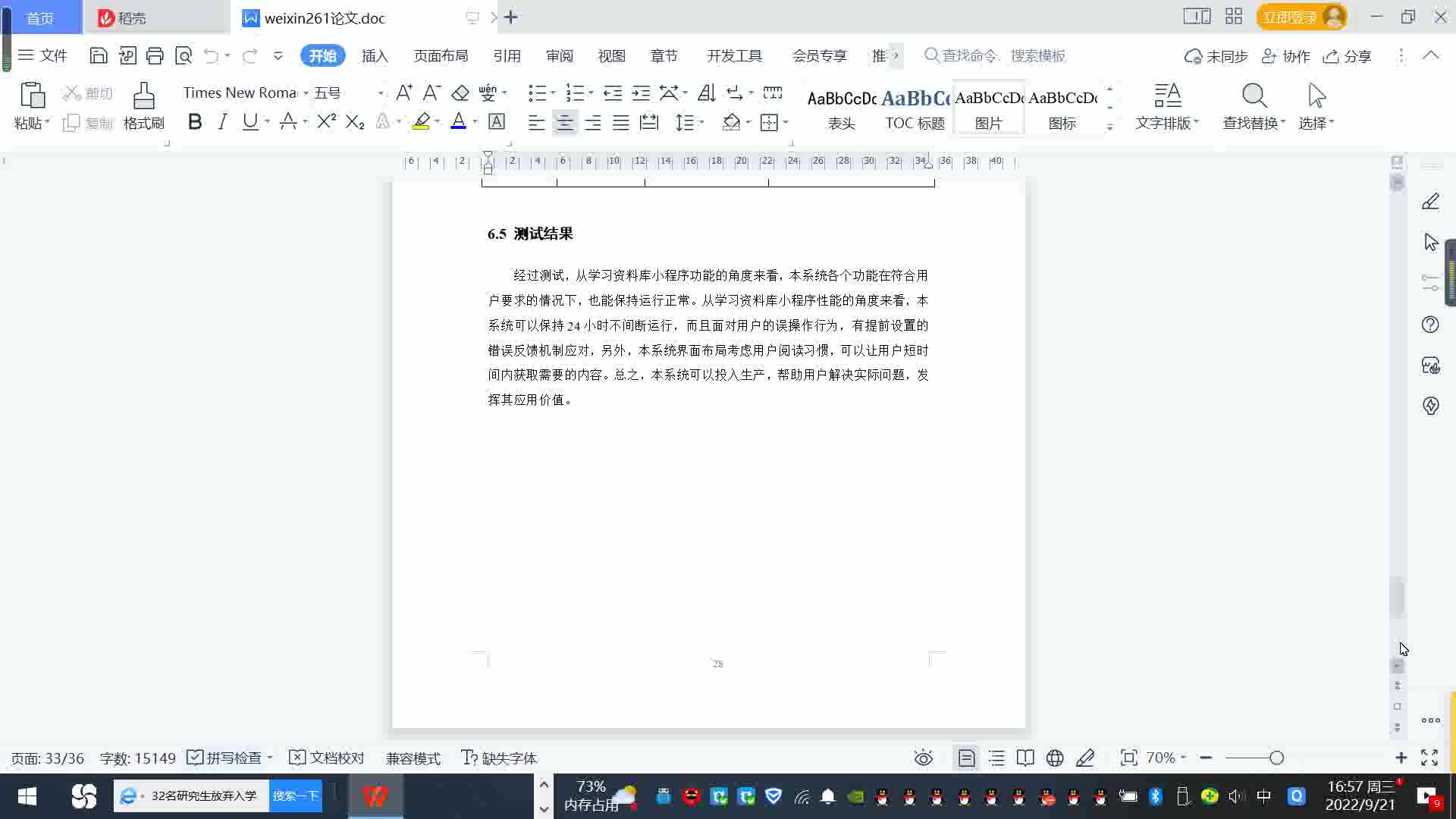
Task: Toggle Underline formatting
Action: [x=249, y=121]
